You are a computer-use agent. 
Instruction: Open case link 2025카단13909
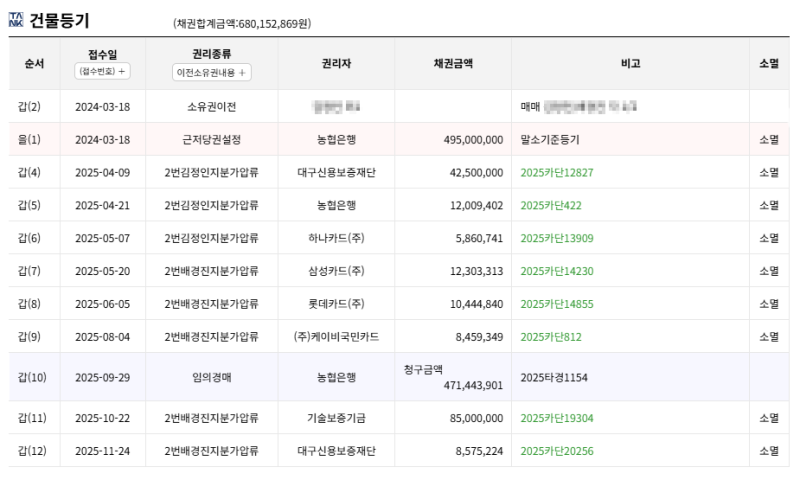coord(557,238)
